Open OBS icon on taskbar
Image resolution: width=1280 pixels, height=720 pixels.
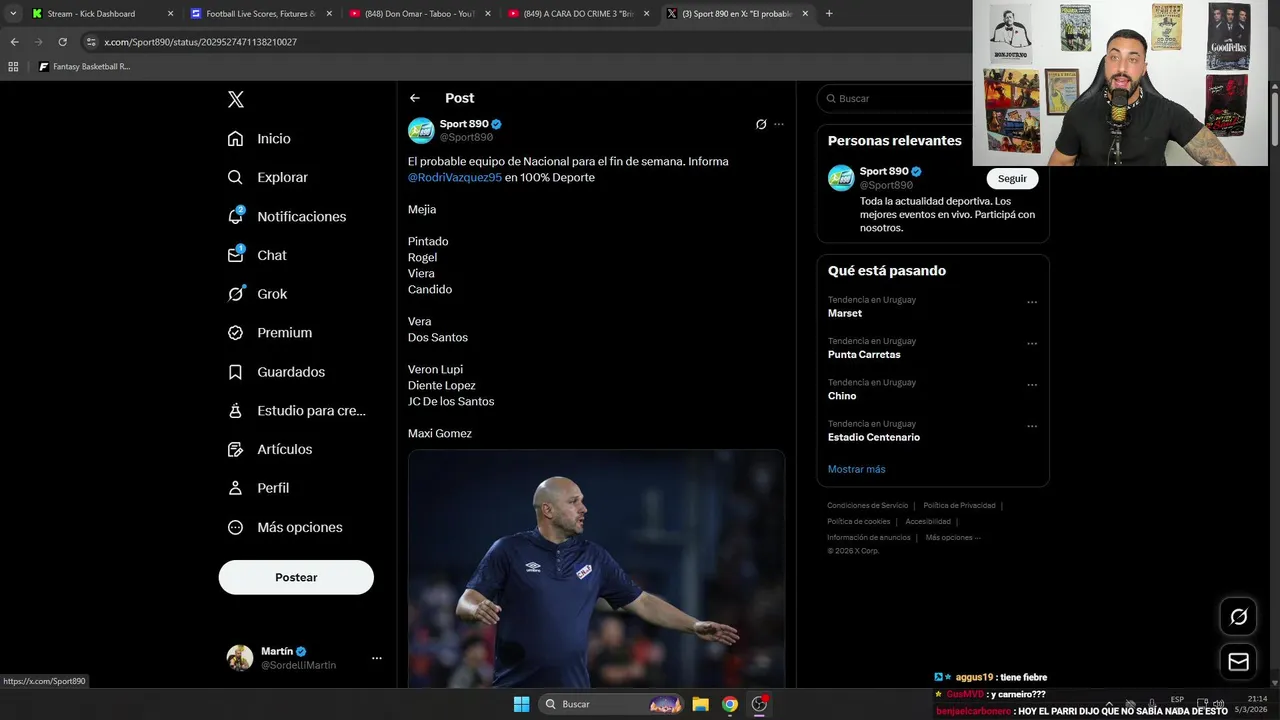(x=759, y=704)
